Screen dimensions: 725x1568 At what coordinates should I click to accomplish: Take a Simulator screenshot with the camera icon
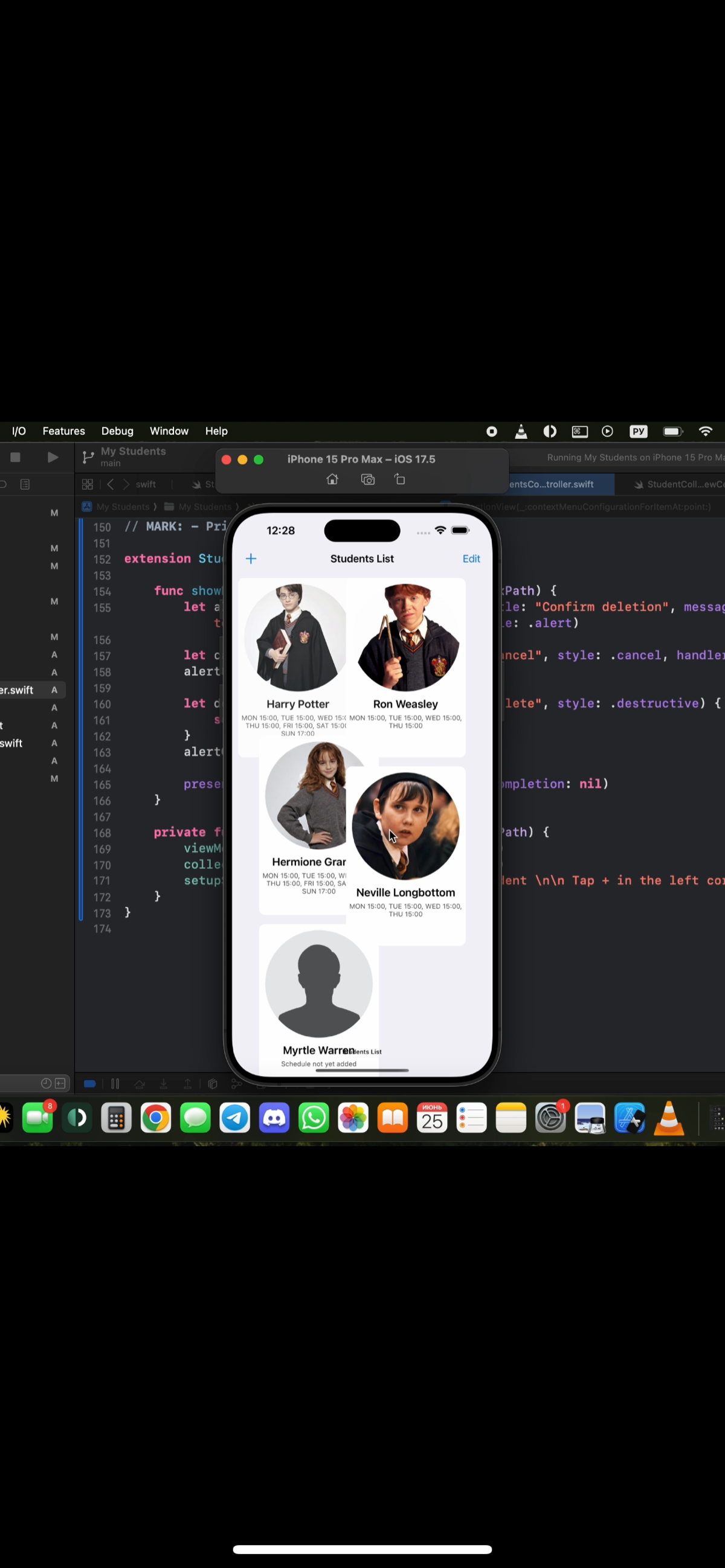[367, 479]
